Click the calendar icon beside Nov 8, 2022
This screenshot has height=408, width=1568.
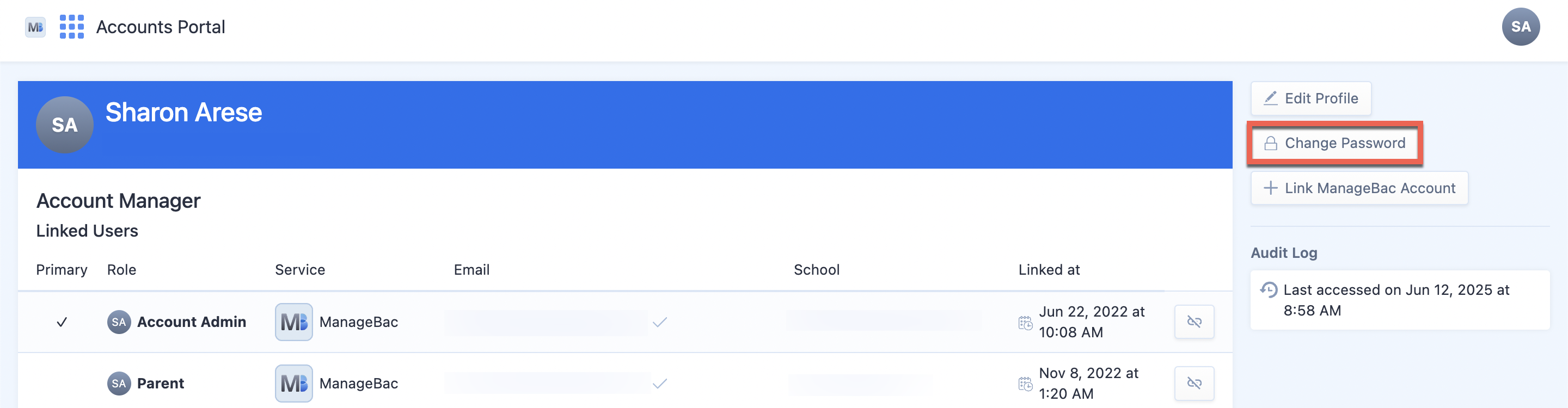click(x=1025, y=384)
